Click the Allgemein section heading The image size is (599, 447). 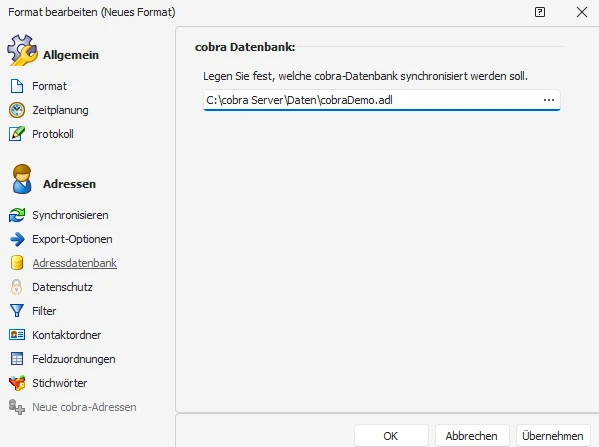[71, 55]
